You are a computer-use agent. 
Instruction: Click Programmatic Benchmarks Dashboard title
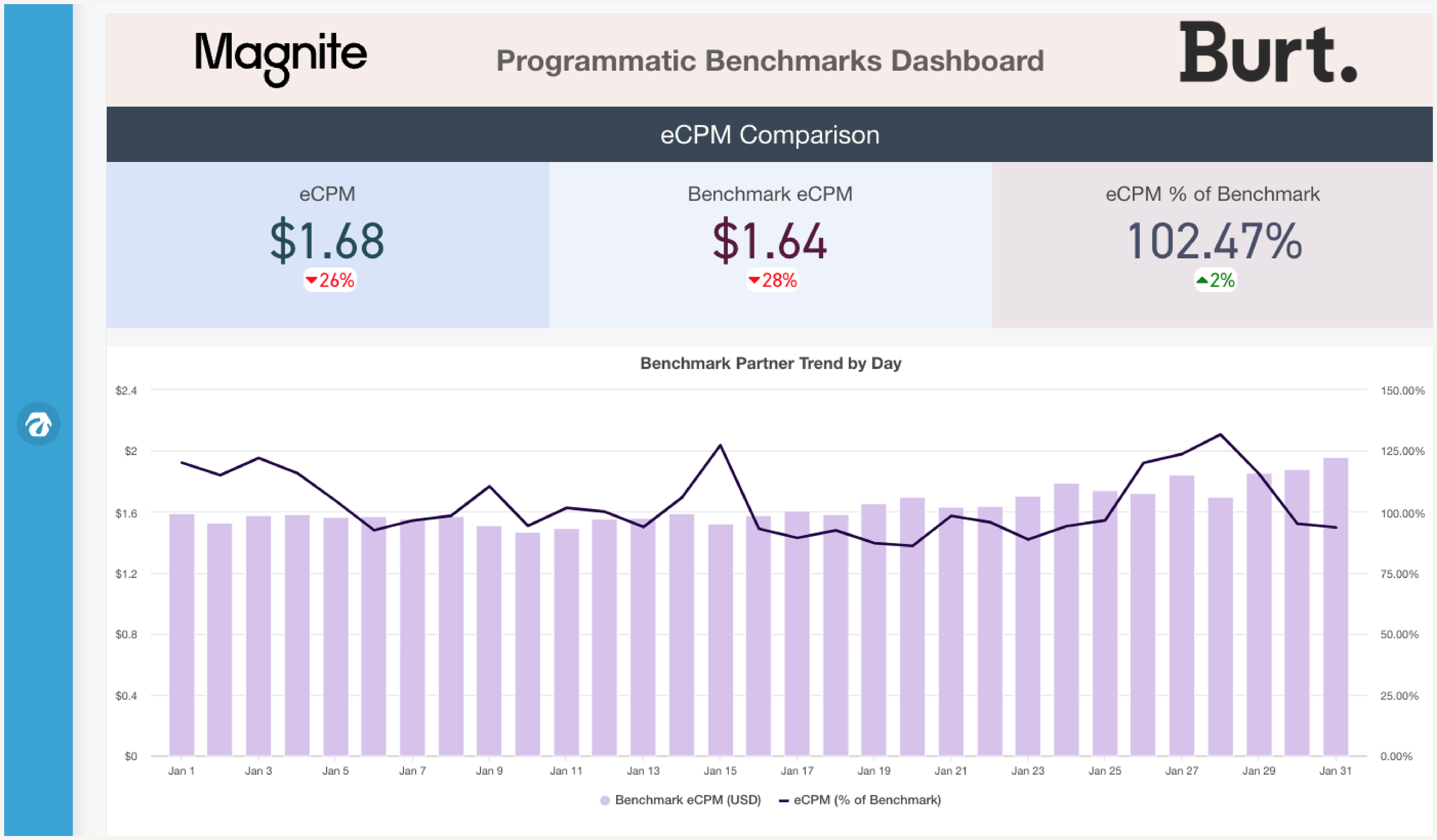769,61
